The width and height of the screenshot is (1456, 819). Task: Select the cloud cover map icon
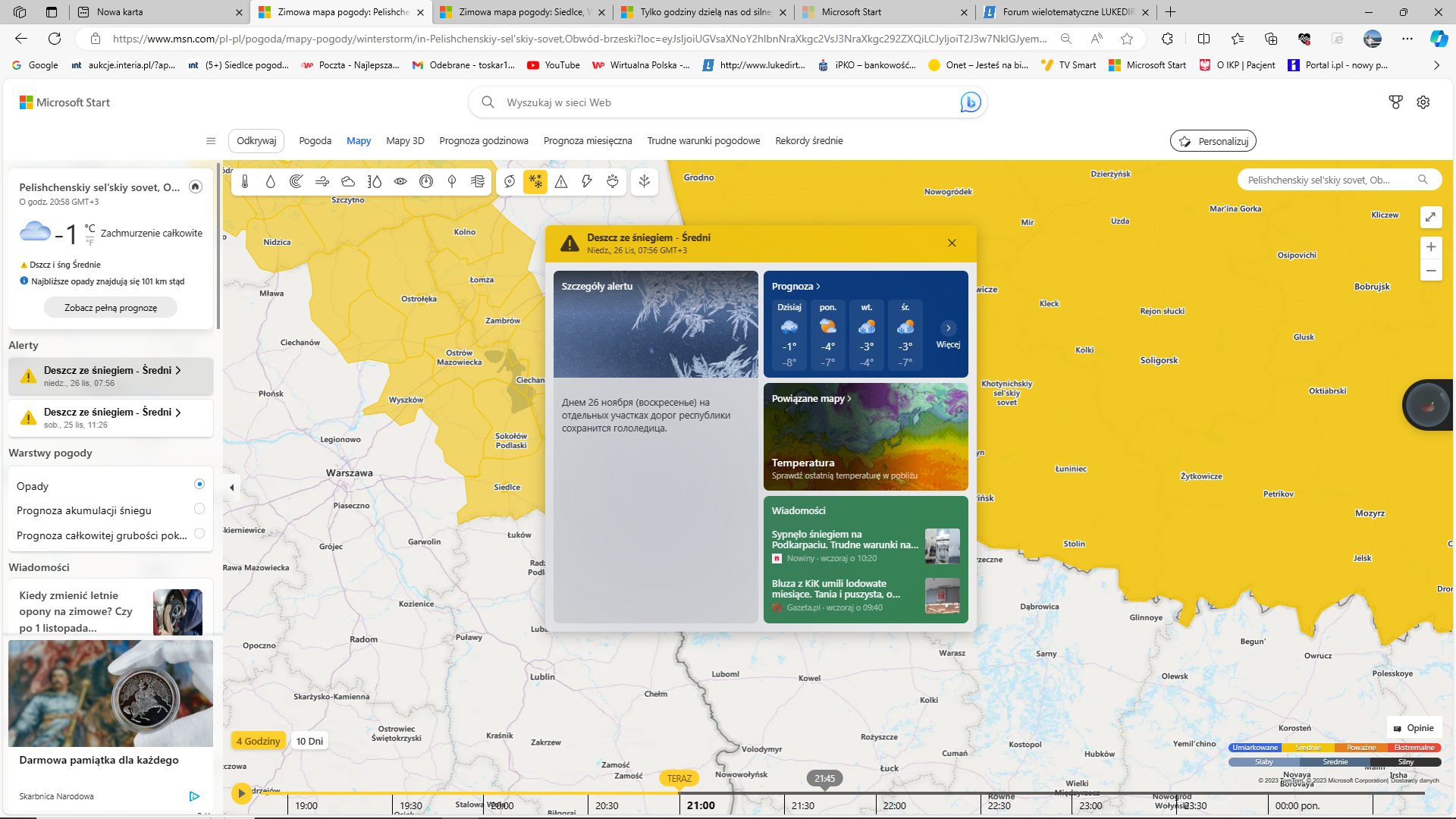tap(348, 181)
